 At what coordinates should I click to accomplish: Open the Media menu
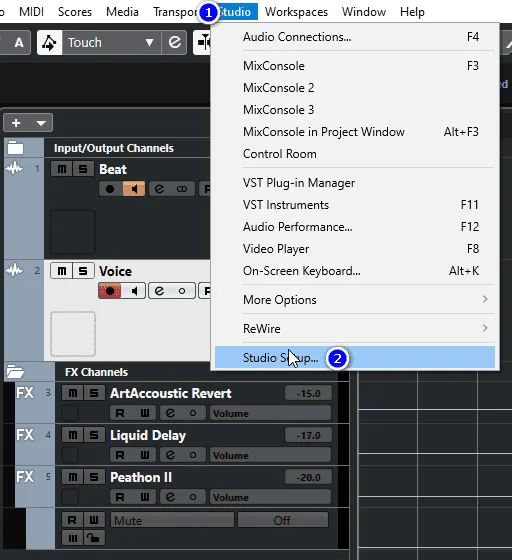click(x=122, y=12)
